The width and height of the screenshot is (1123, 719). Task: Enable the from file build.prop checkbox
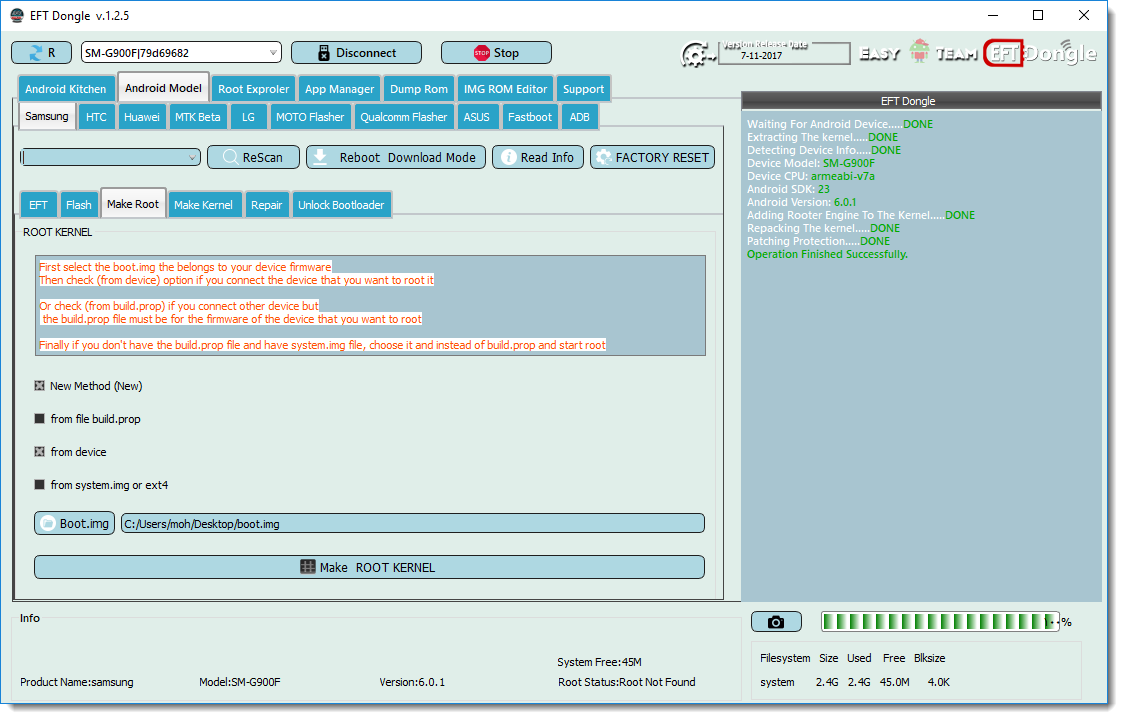pos(39,419)
